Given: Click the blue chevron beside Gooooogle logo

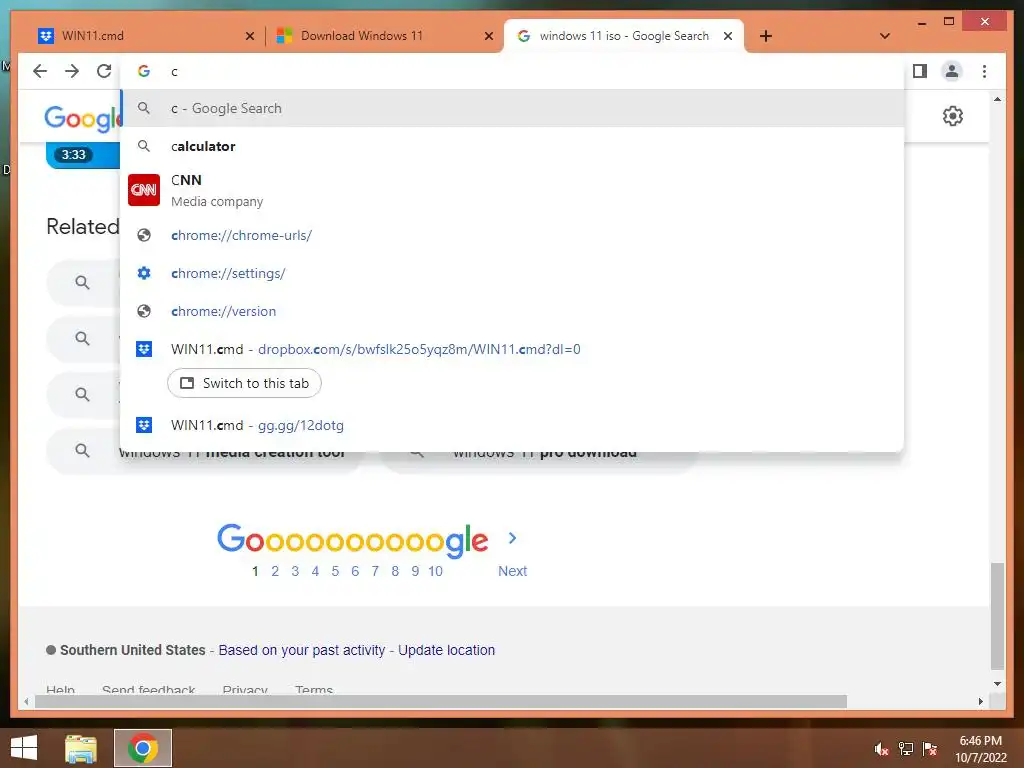Looking at the screenshot, I should 513,538.
